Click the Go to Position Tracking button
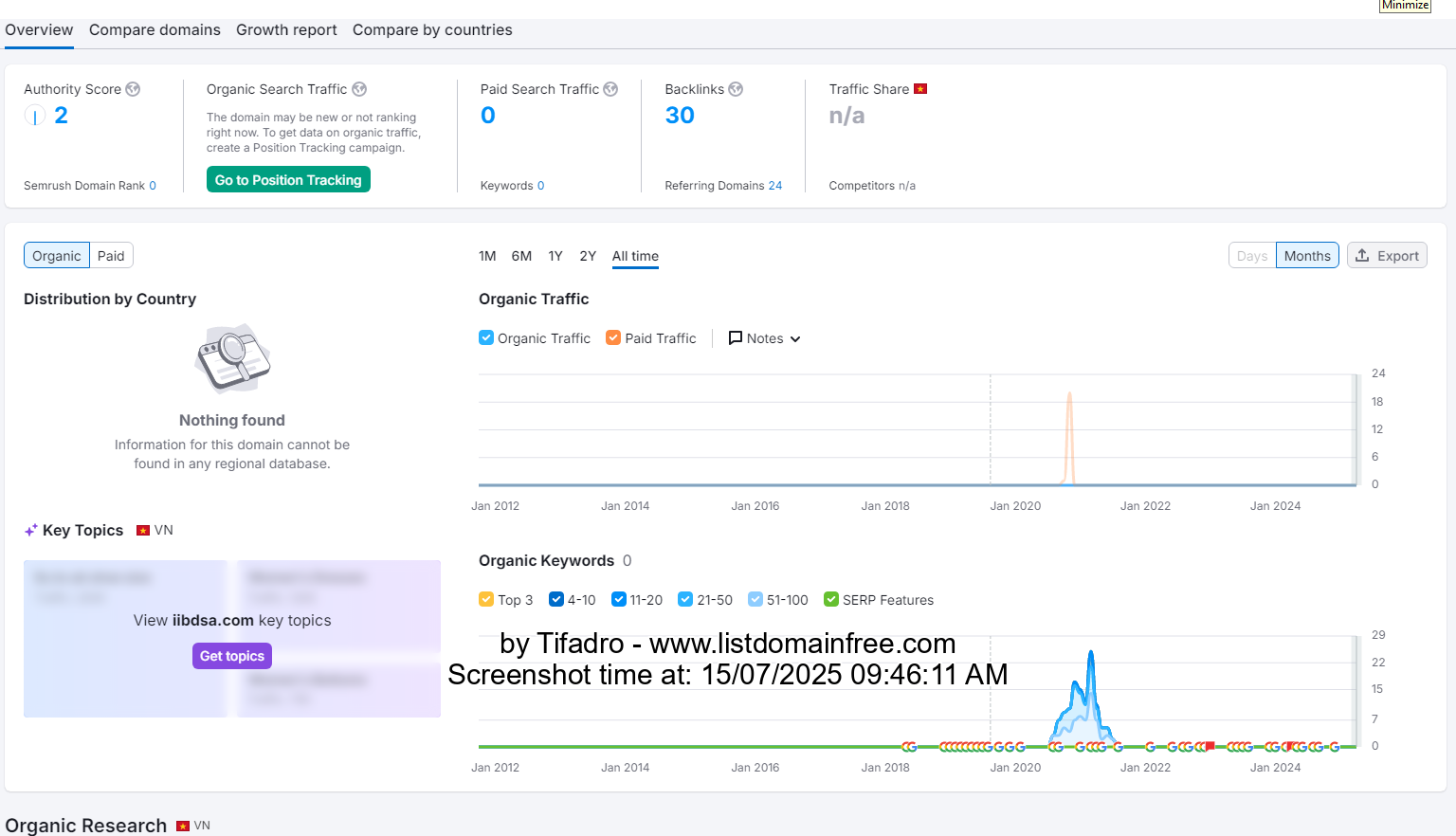Image resolution: width=1456 pixels, height=836 pixels. (288, 180)
